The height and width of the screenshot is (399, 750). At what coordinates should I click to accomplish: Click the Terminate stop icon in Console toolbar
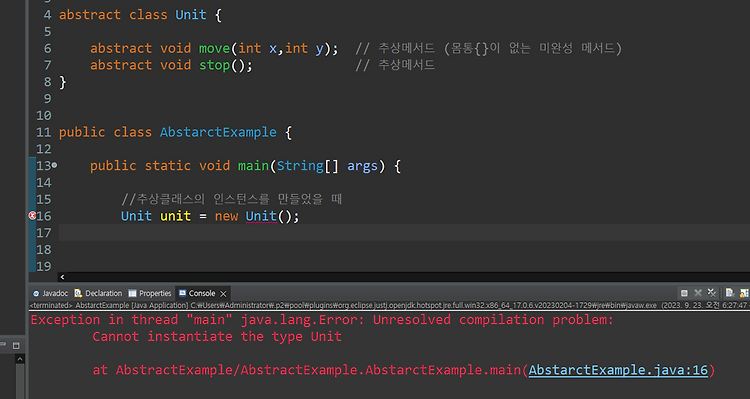coord(684,293)
